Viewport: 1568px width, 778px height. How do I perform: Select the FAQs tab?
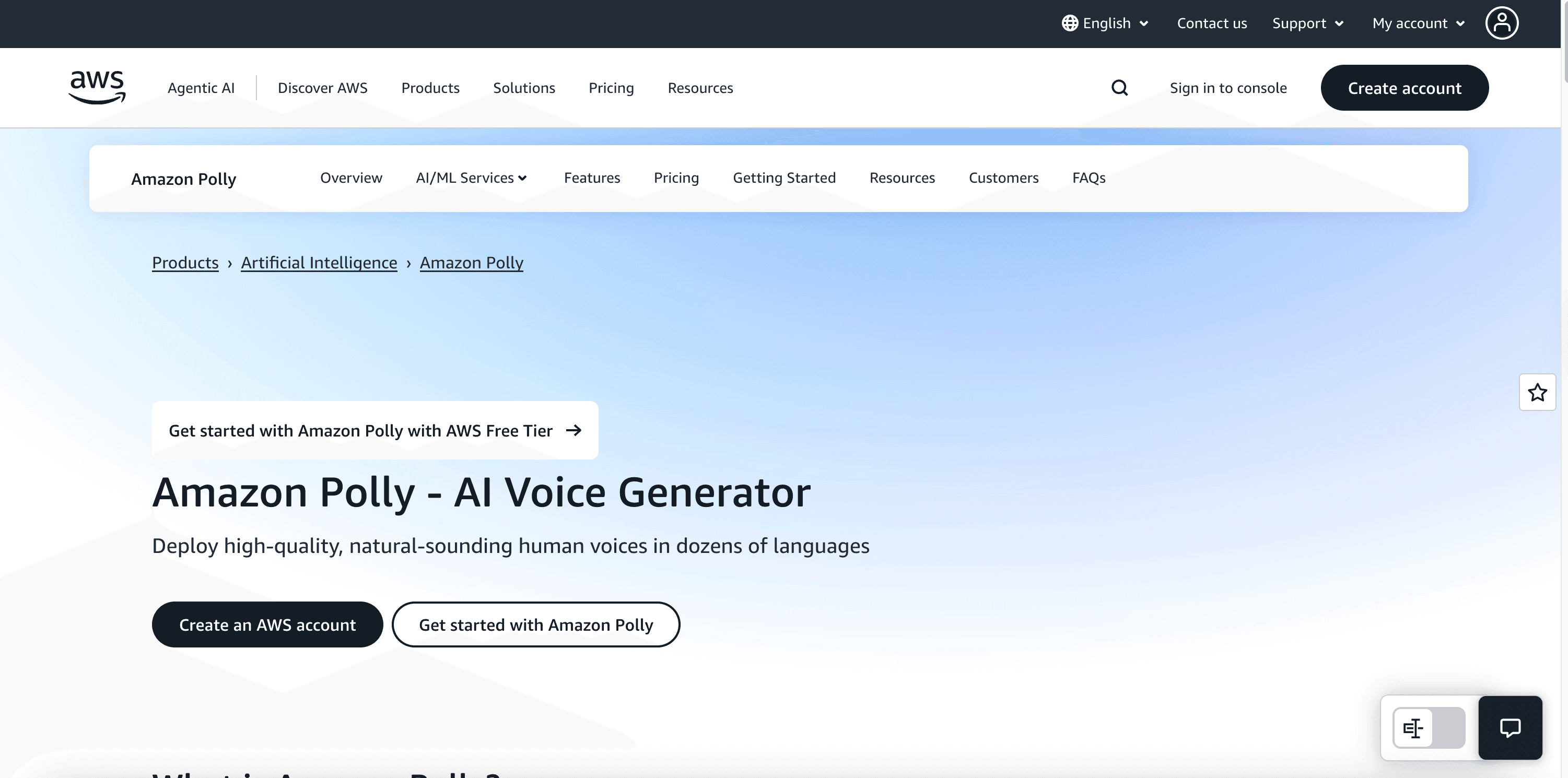(1089, 178)
